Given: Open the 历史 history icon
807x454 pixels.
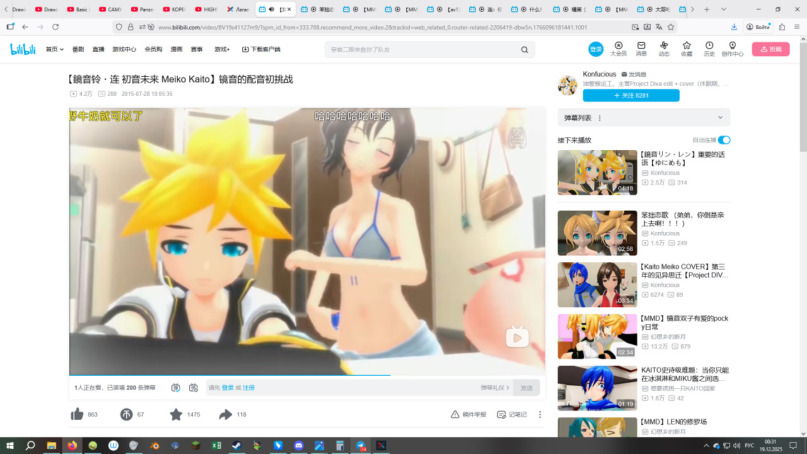Looking at the screenshot, I should point(709,49).
